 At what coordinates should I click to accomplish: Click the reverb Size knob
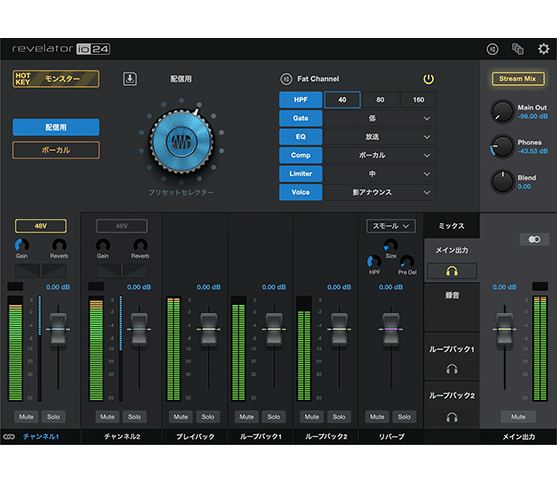click(391, 245)
